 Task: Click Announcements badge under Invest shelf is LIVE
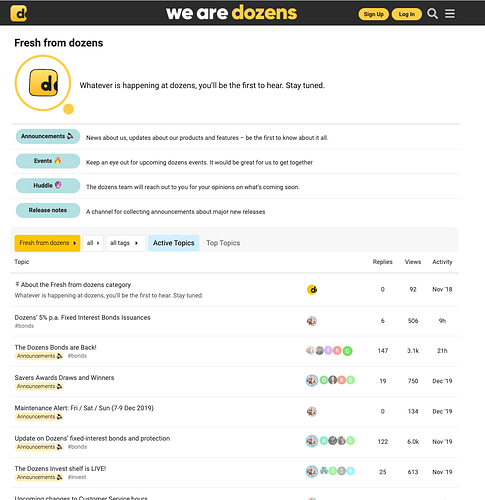pyautogui.click(x=39, y=477)
